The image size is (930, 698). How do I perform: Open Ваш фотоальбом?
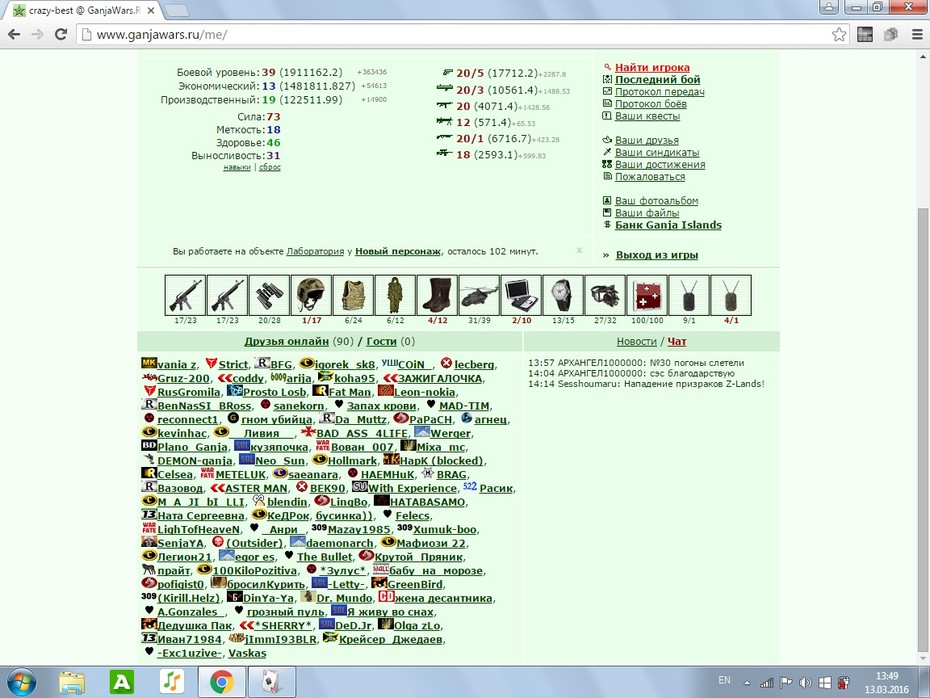click(x=656, y=200)
